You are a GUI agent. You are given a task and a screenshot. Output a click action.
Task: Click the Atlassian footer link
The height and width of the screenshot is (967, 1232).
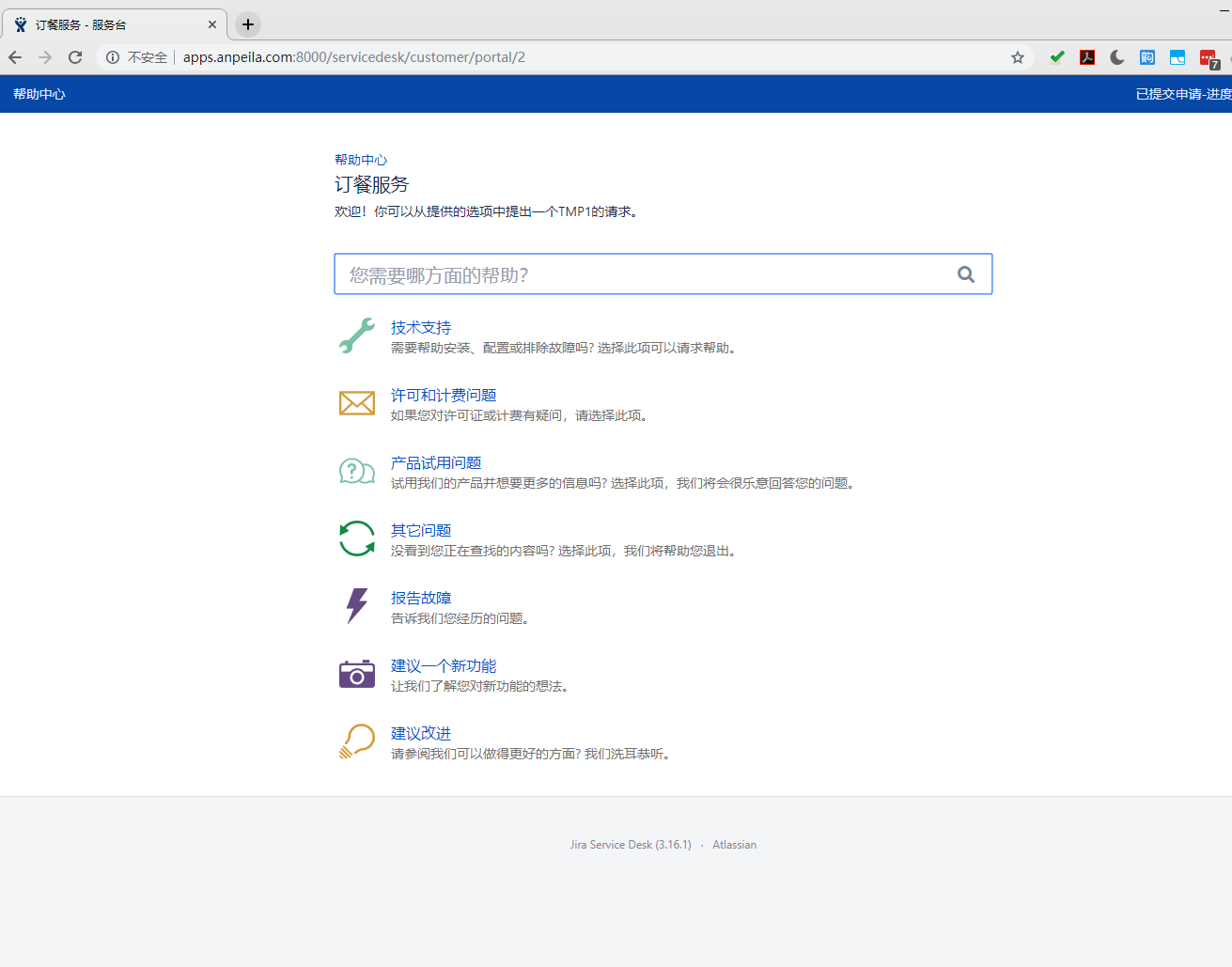tap(734, 845)
